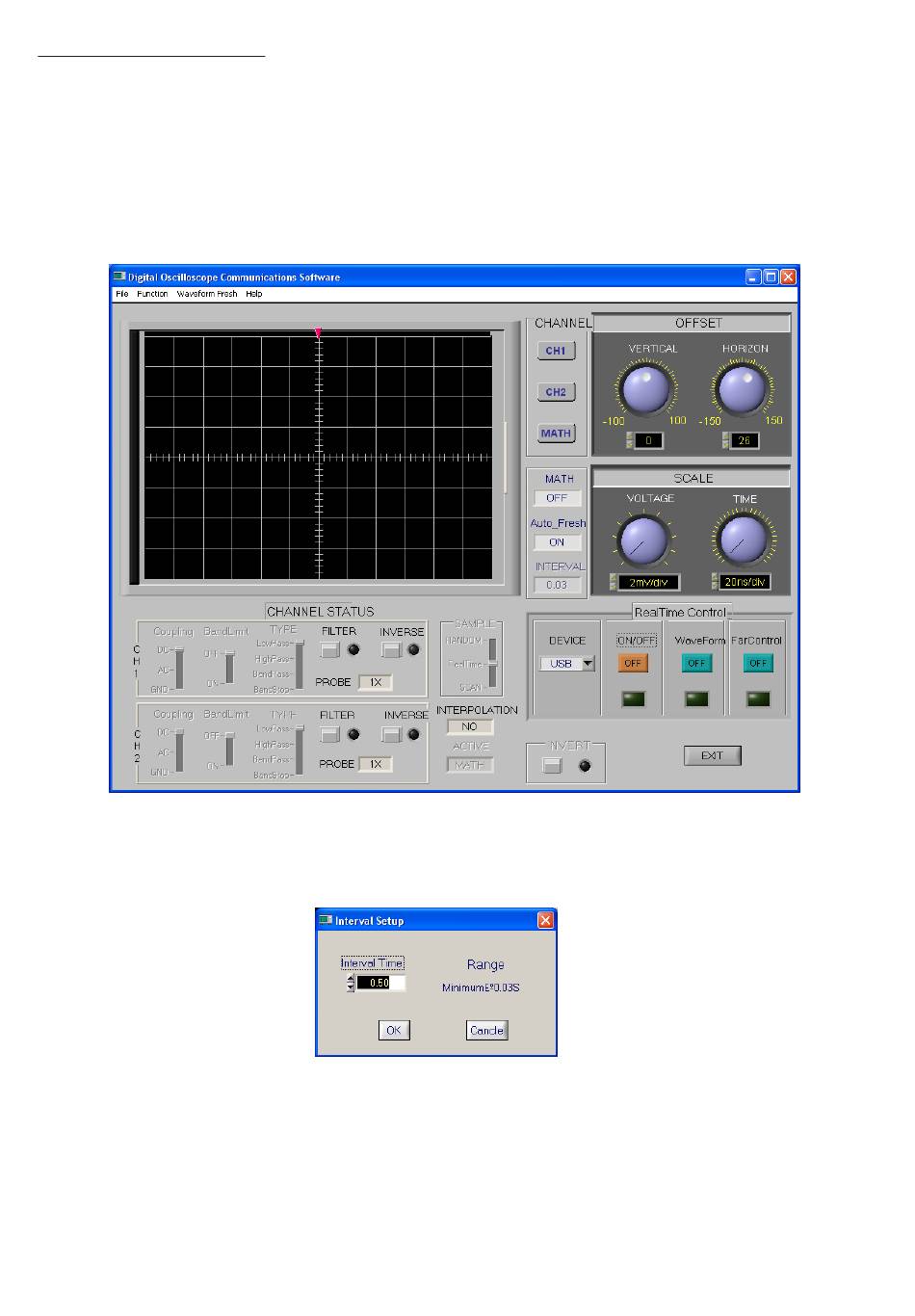Click the Digital Oscilloscope title bar icon

coord(119,276)
